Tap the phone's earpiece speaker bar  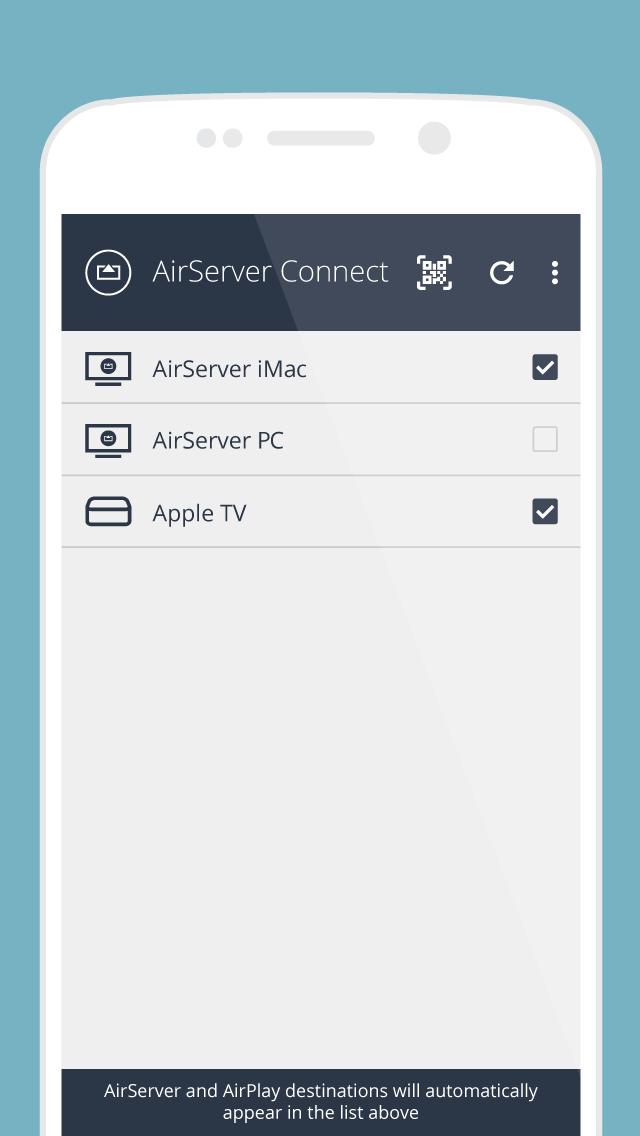pyautogui.click(x=320, y=138)
